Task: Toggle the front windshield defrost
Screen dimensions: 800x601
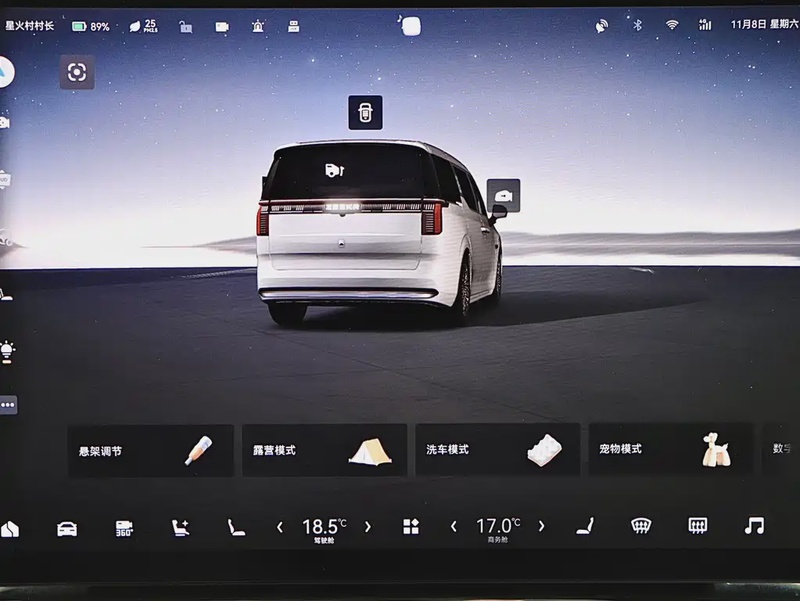Action: click(x=641, y=526)
